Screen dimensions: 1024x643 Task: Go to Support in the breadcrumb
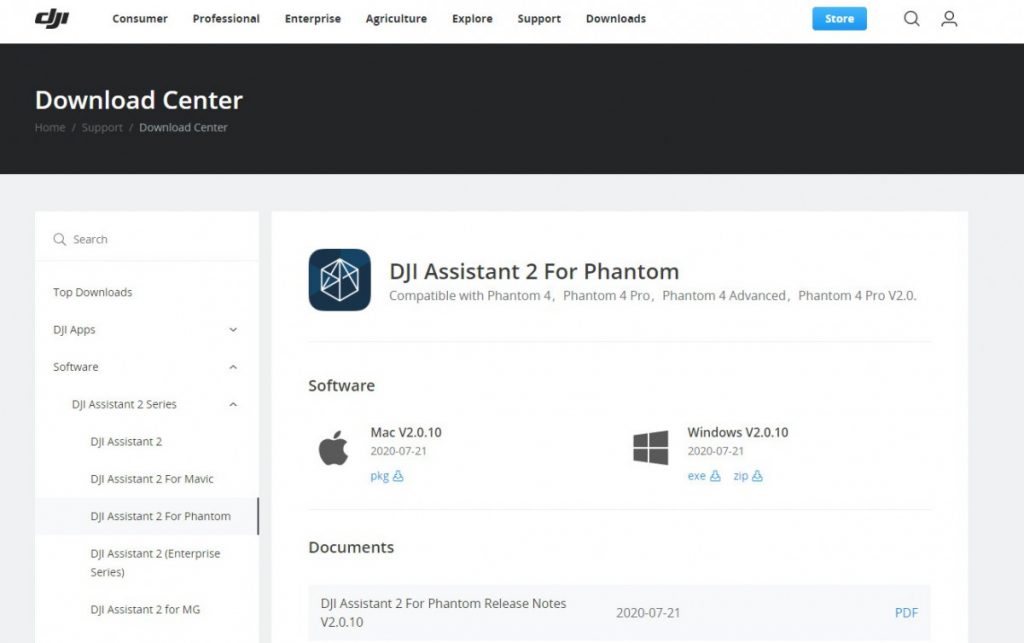click(x=102, y=127)
